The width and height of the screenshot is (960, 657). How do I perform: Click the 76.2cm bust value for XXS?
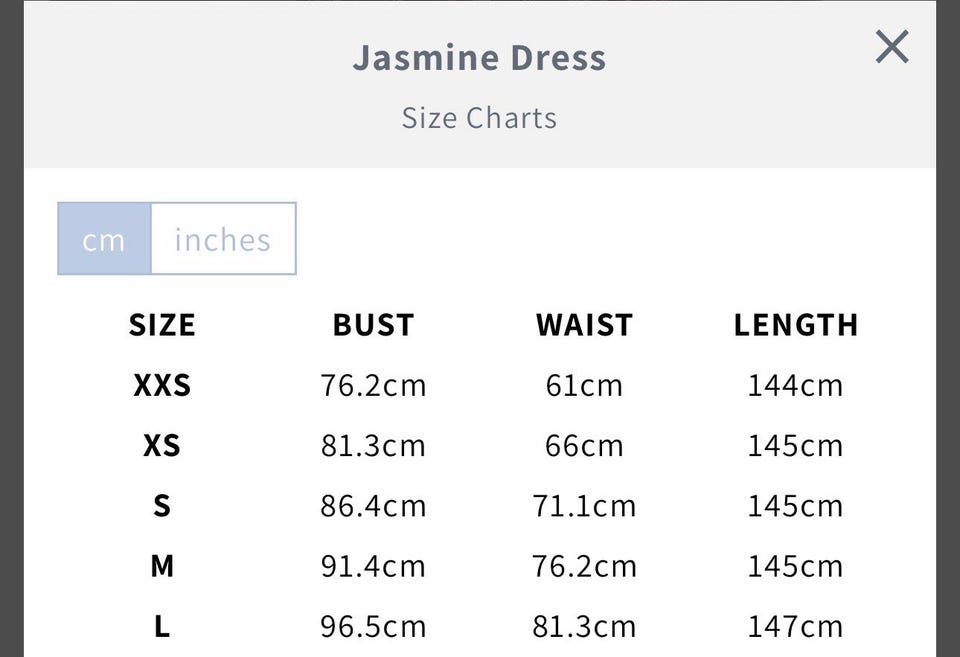(x=373, y=385)
